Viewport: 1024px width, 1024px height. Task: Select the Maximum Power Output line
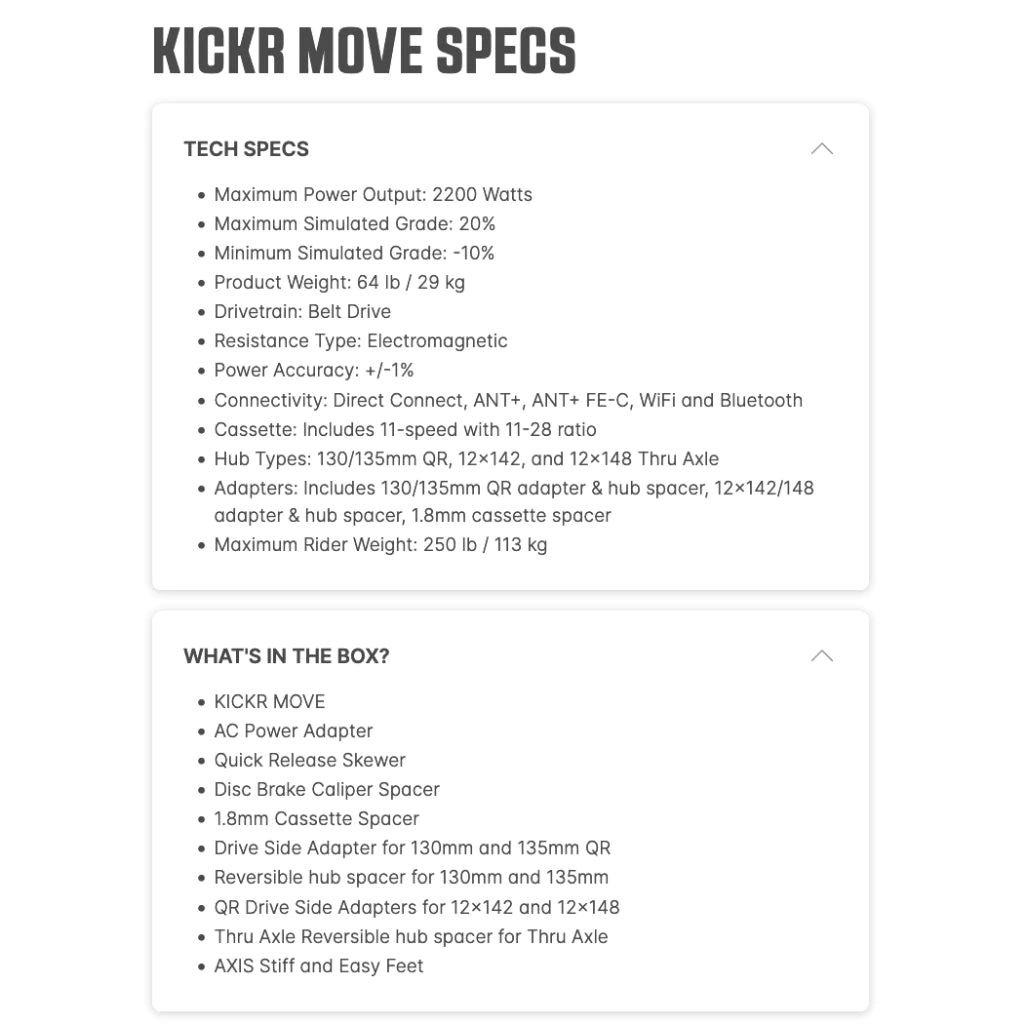pyautogui.click(x=373, y=194)
